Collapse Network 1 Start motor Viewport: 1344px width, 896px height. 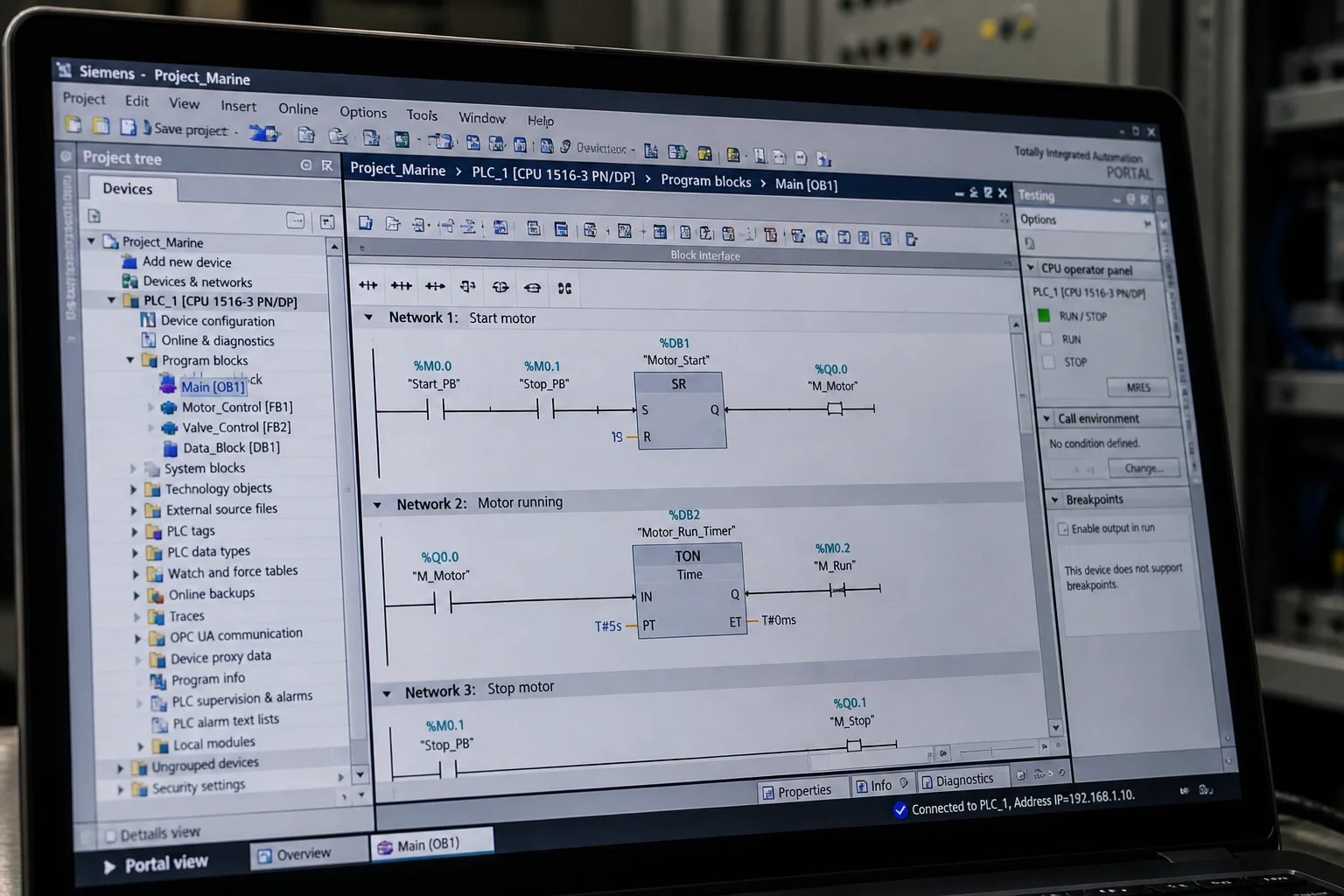point(368,317)
